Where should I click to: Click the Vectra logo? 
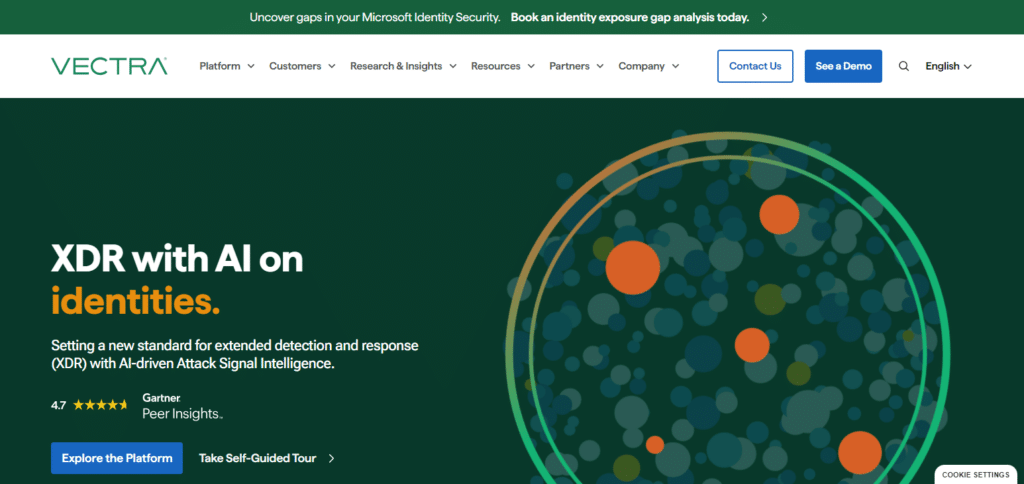(109, 66)
